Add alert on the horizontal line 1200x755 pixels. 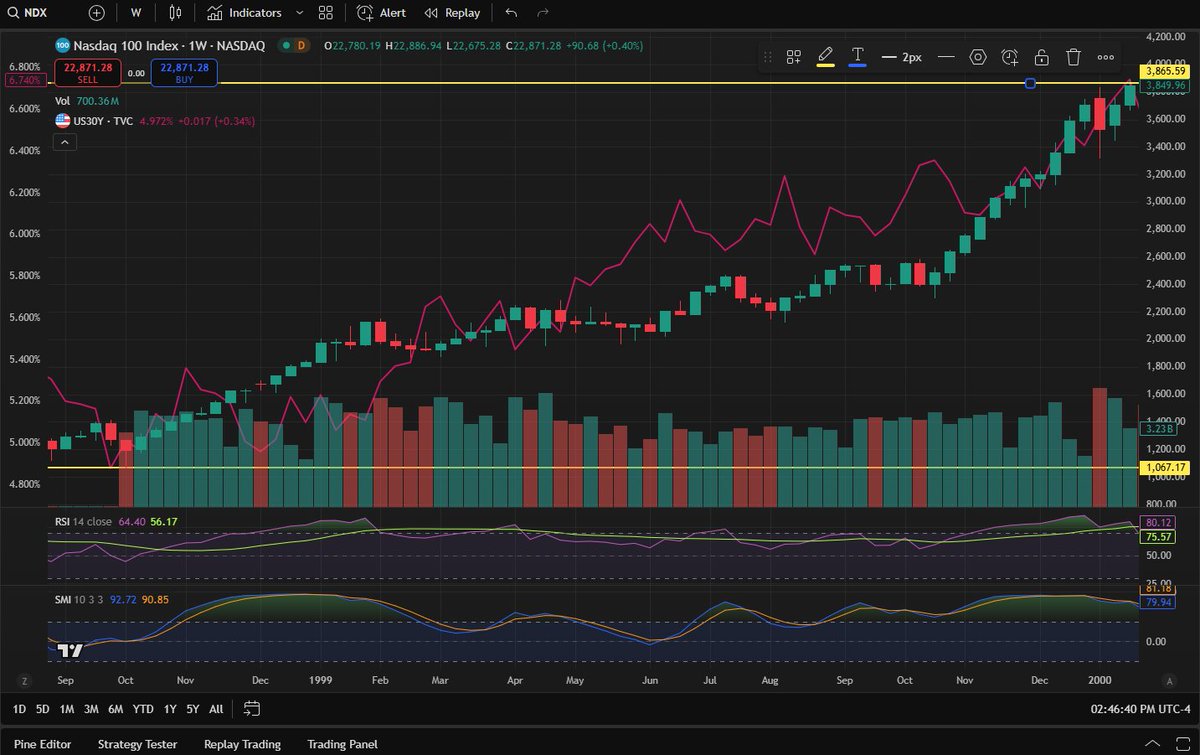(1010, 57)
